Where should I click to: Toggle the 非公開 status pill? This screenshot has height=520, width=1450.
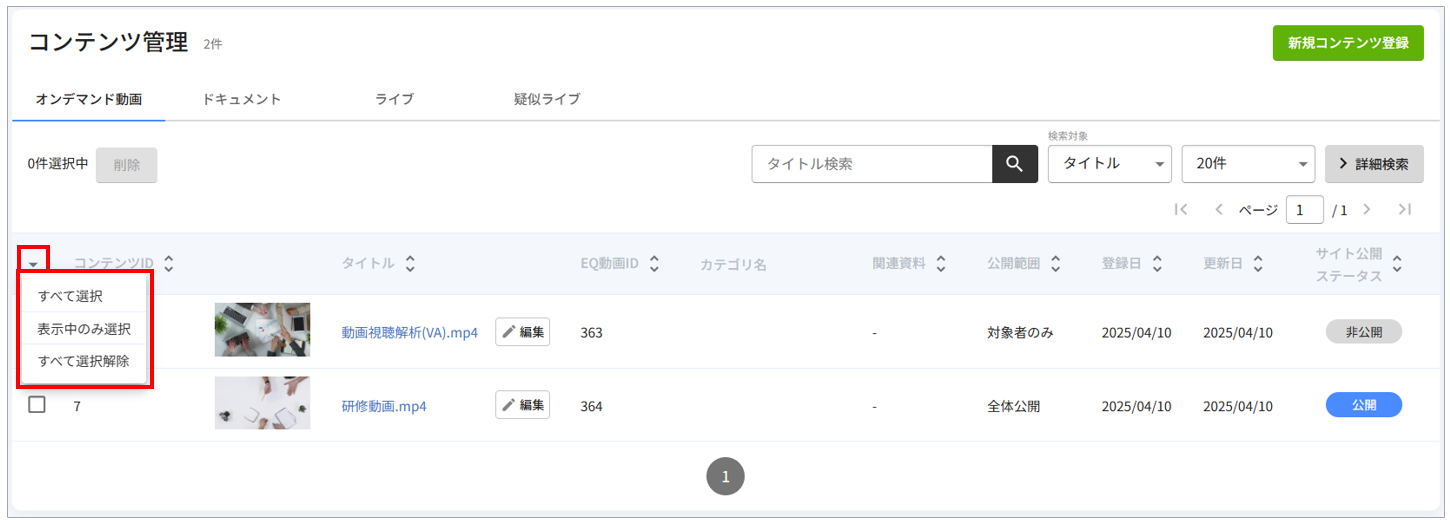point(1364,332)
